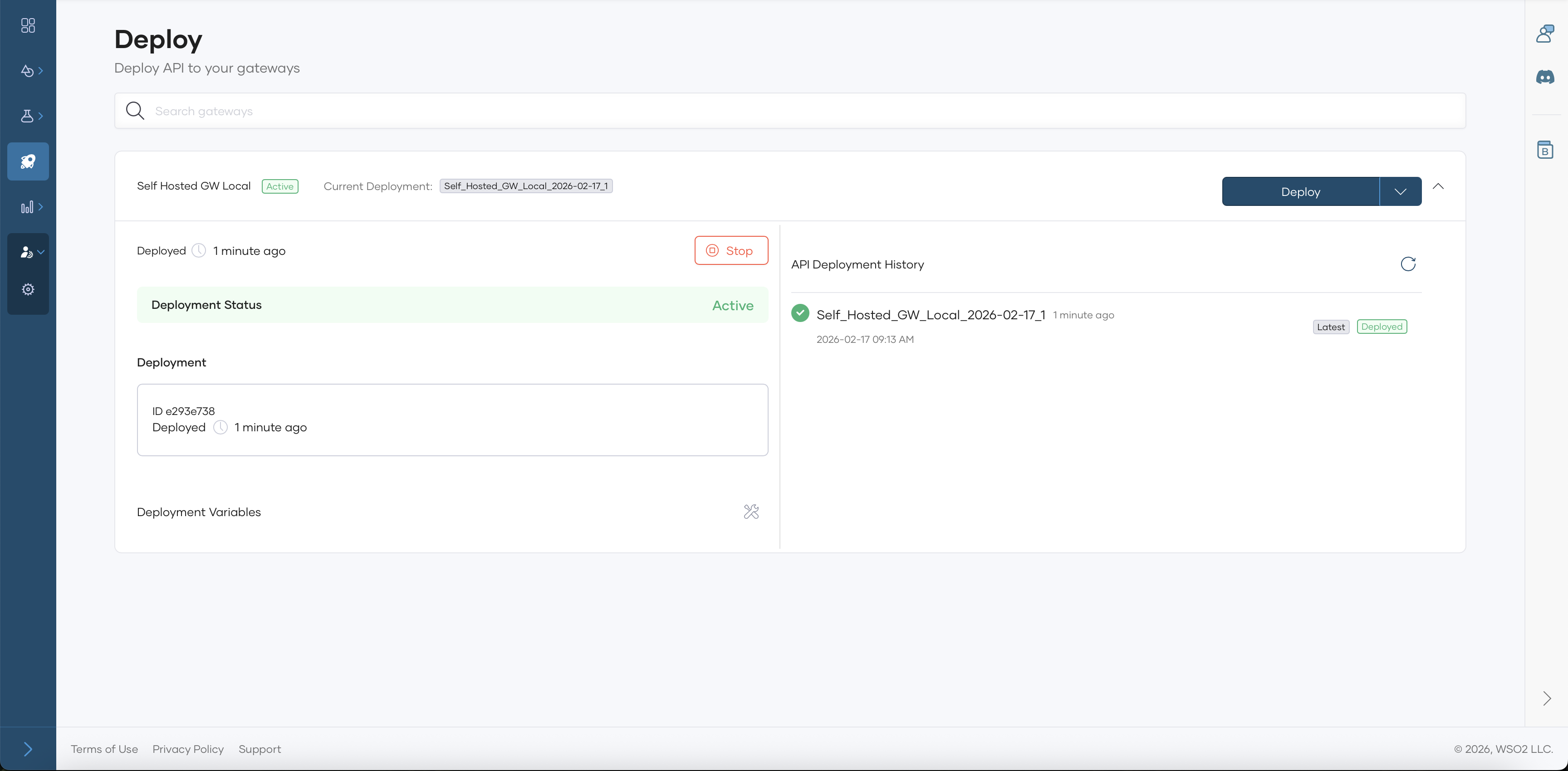Open the Terms of Use link
This screenshot has width=1568, height=771.
(104, 749)
